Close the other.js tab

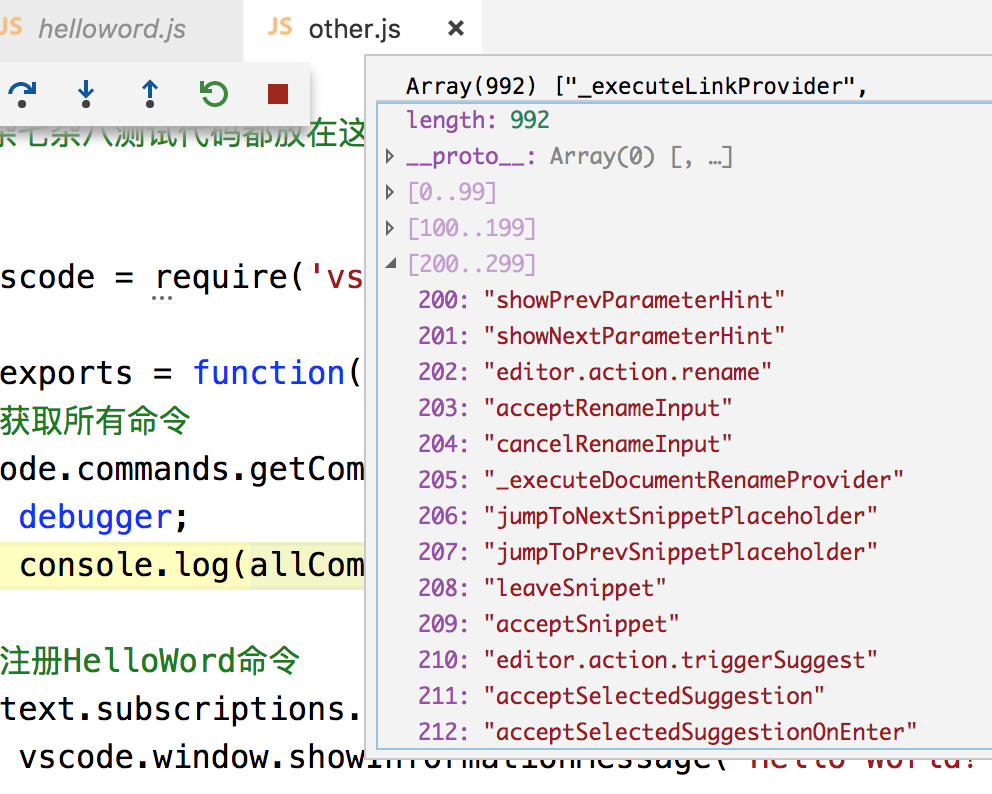(x=456, y=28)
